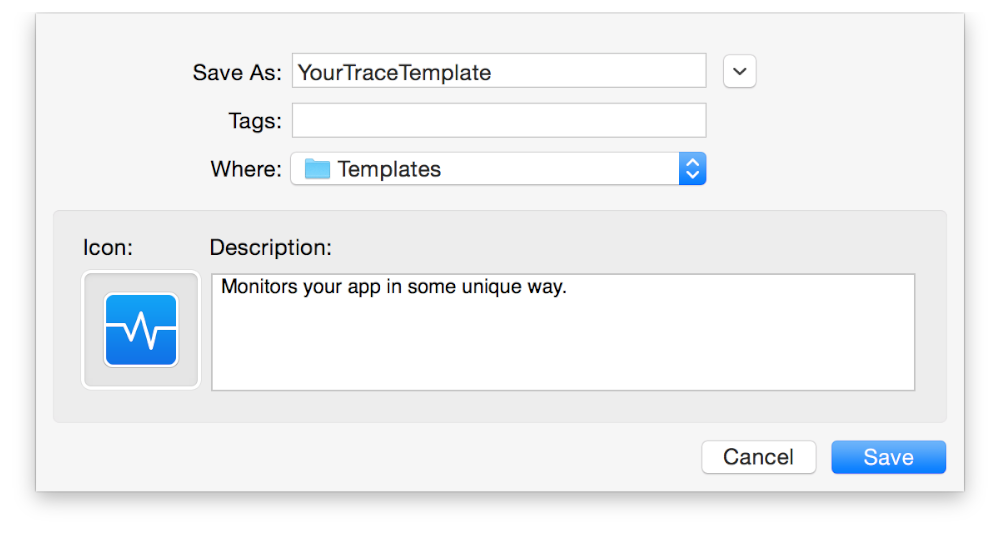1000x534 pixels.
Task: Click the "Tags:" label
Action: (255, 121)
